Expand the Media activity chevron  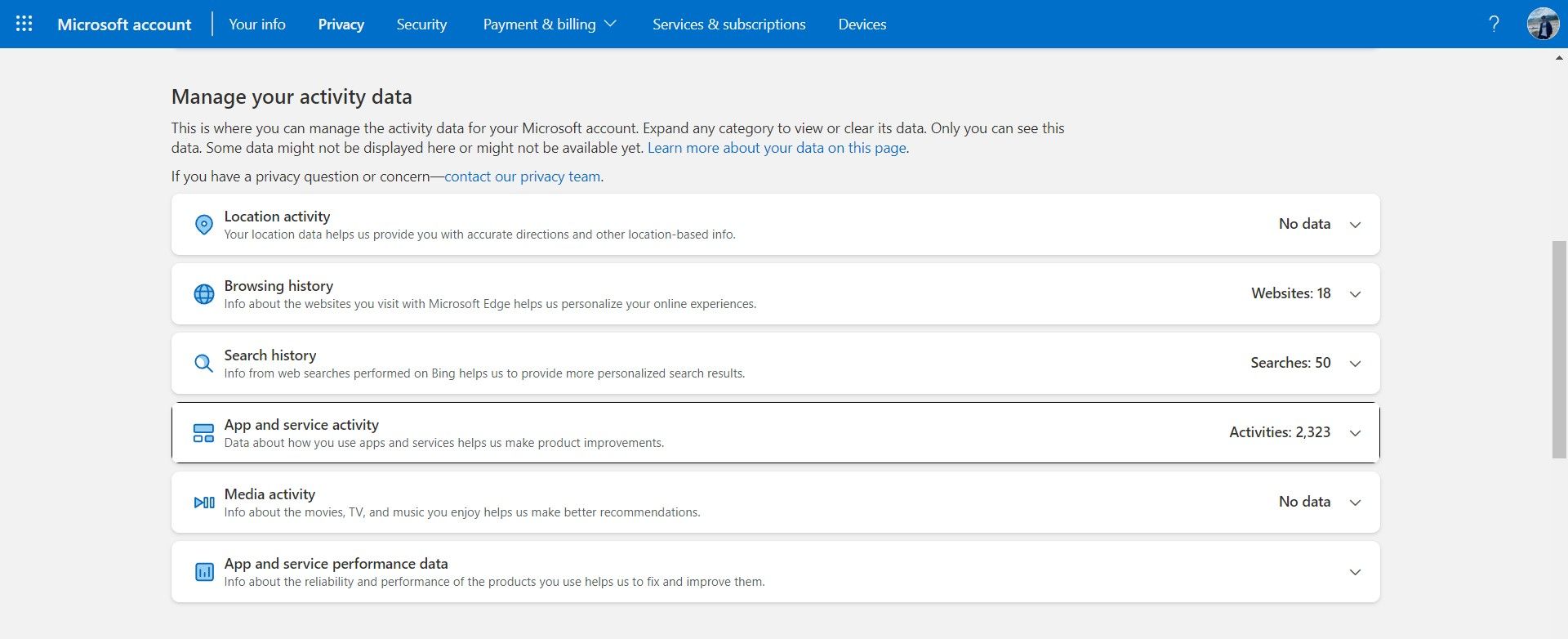[x=1355, y=503]
